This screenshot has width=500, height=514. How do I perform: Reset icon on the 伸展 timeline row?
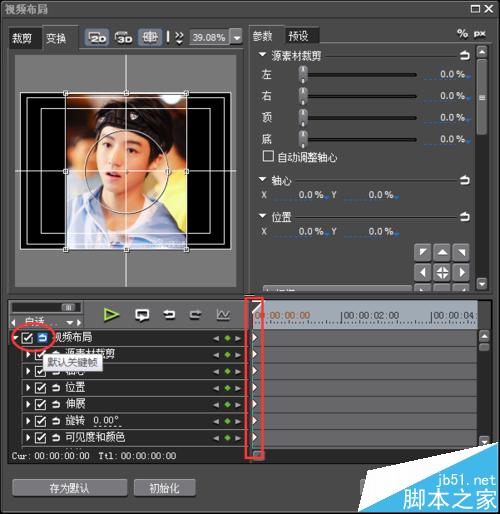pos(56,404)
